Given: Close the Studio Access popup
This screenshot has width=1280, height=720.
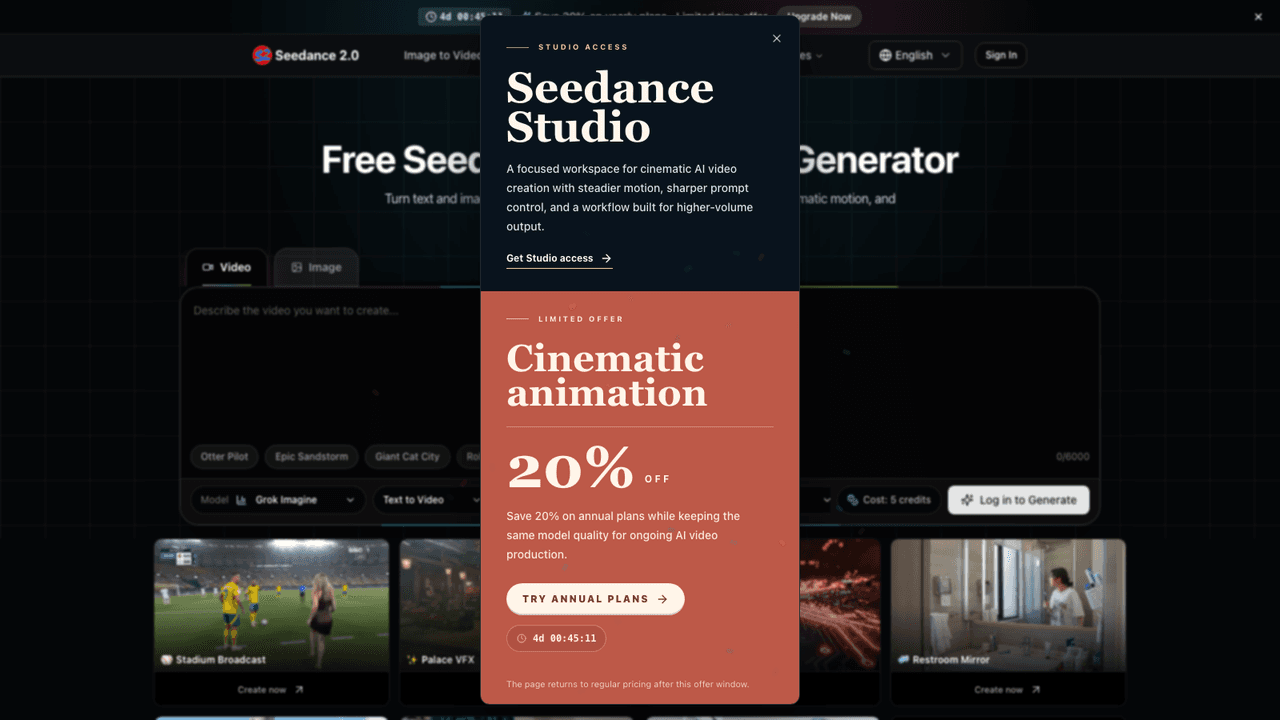Looking at the screenshot, I should (x=777, y=39).
